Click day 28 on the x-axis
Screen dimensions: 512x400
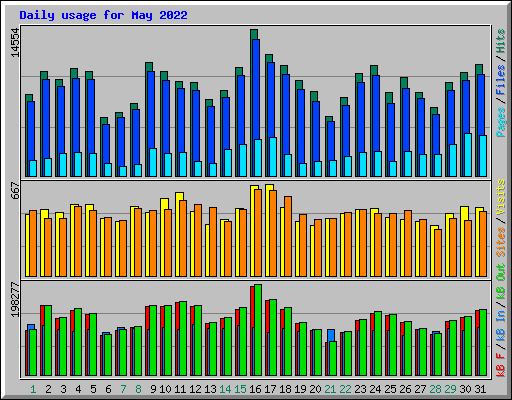(x=435, y=389)
